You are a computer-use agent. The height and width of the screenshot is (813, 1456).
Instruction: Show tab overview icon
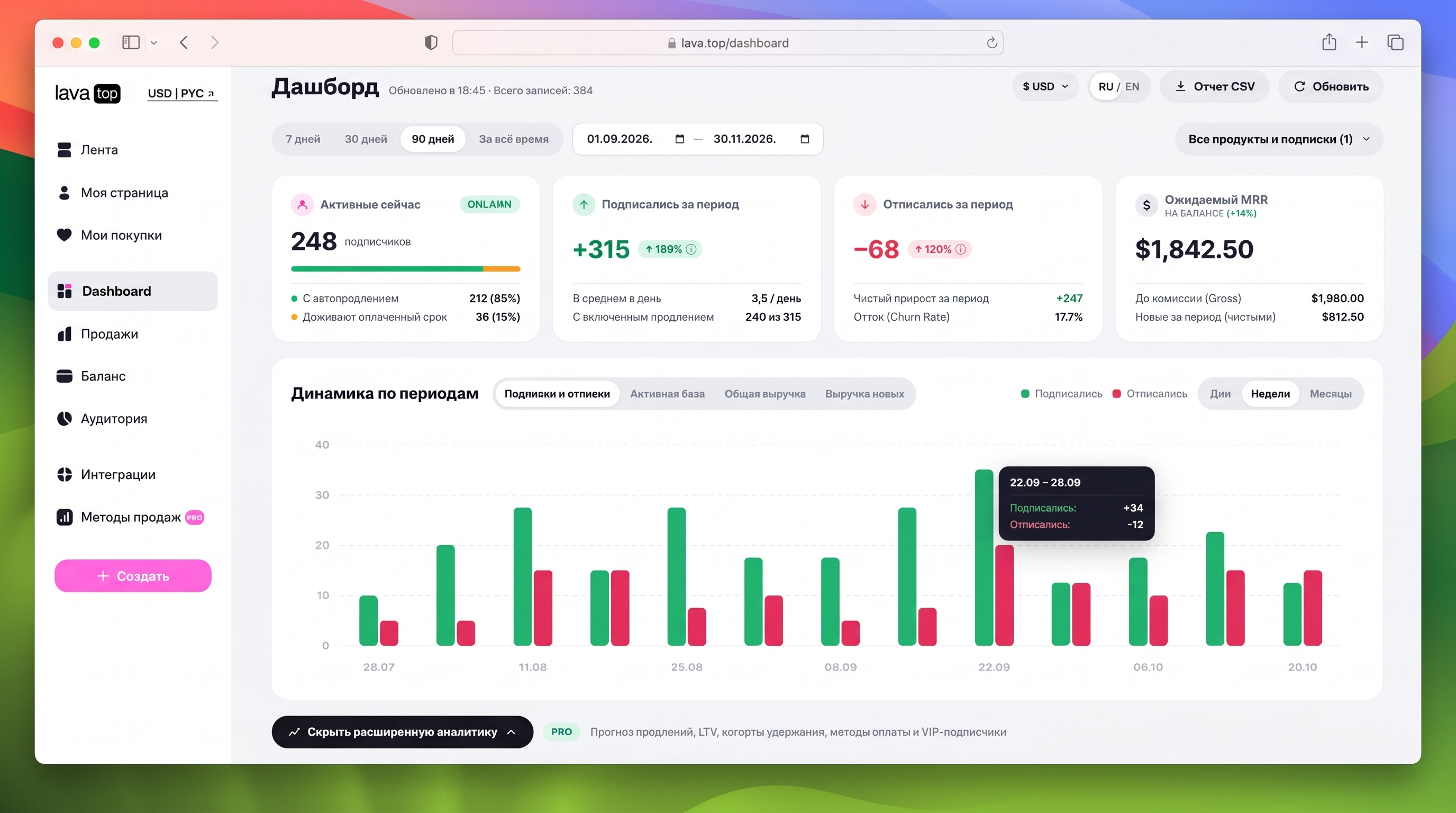(x=1395, y=42)
